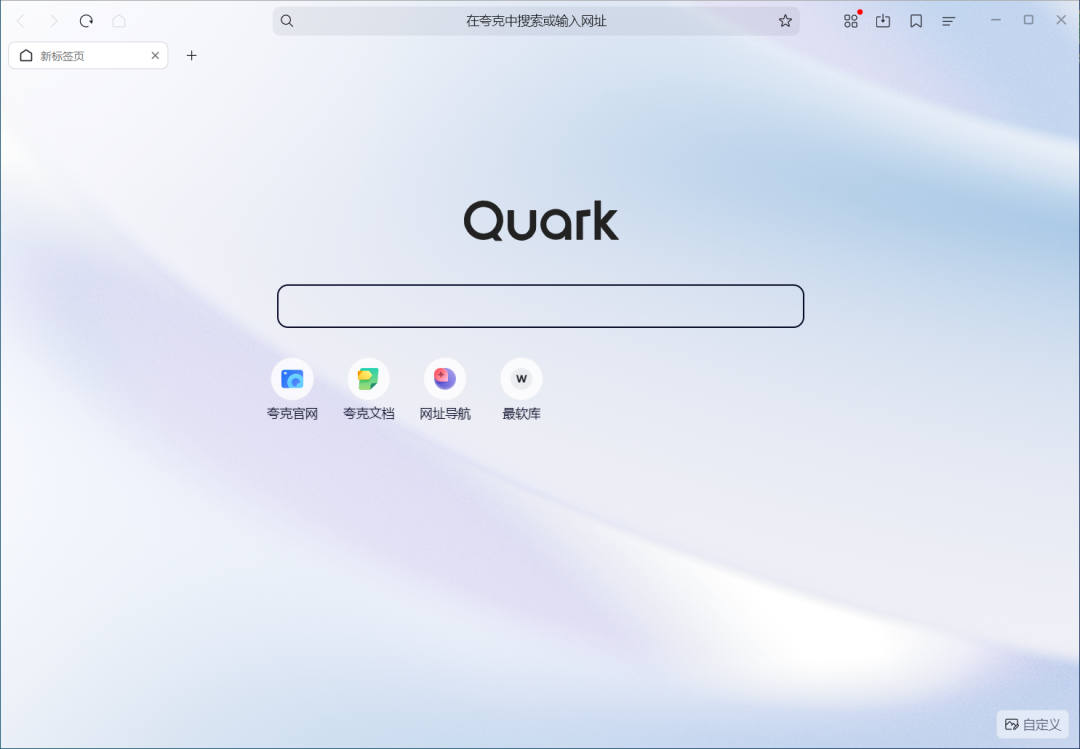Click the reload page icon
The width and height of the screenshot is (1080, 749).
click(x=86, y=21)
